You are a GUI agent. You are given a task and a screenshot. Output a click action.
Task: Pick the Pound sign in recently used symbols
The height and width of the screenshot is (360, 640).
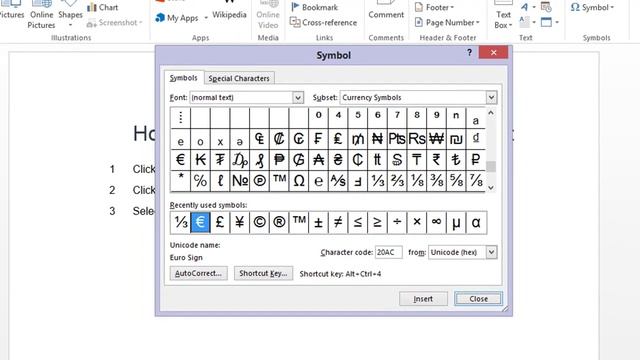220,222
